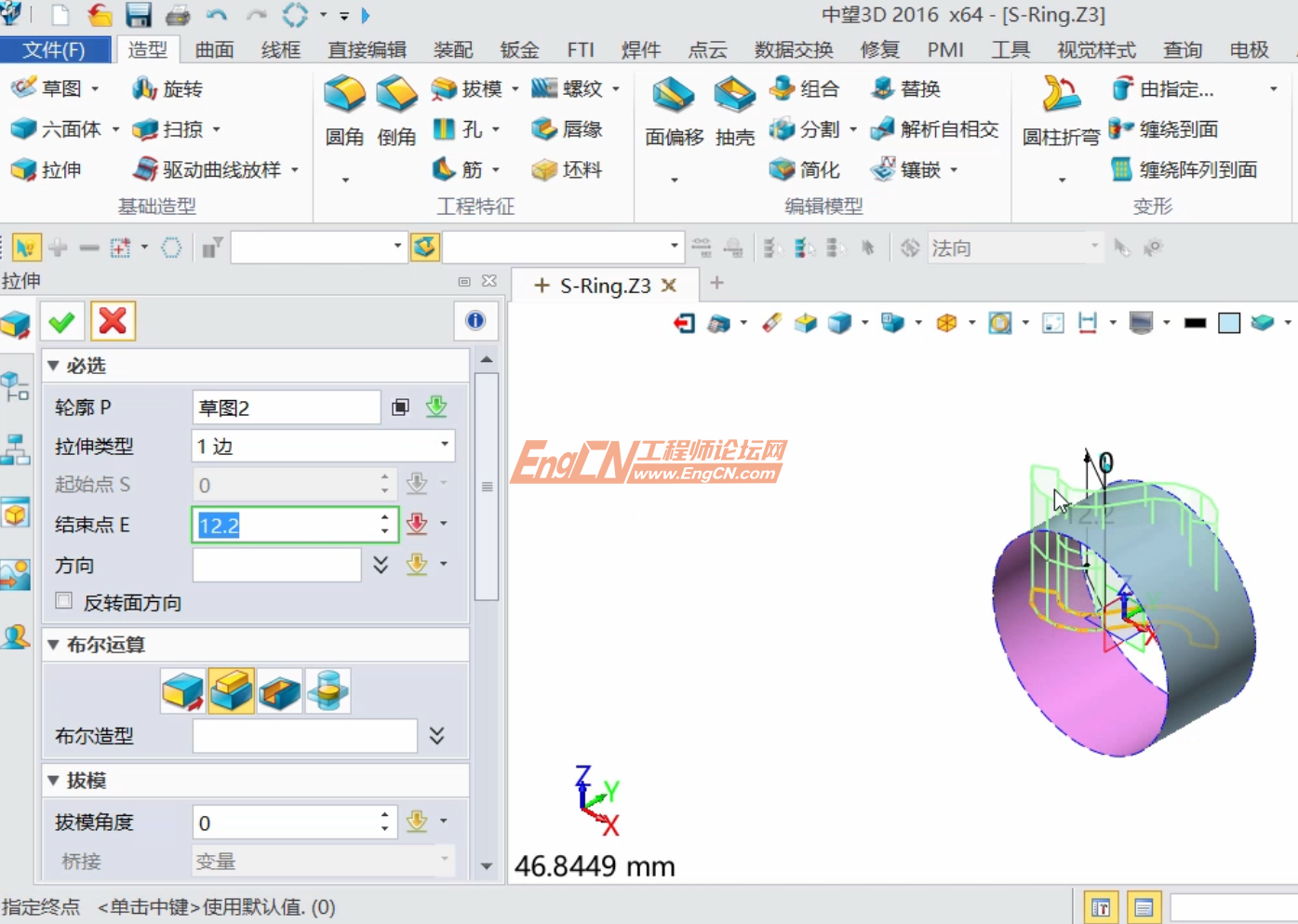Switch to the 曲面 ribbon tab

(x=213, y=49)
